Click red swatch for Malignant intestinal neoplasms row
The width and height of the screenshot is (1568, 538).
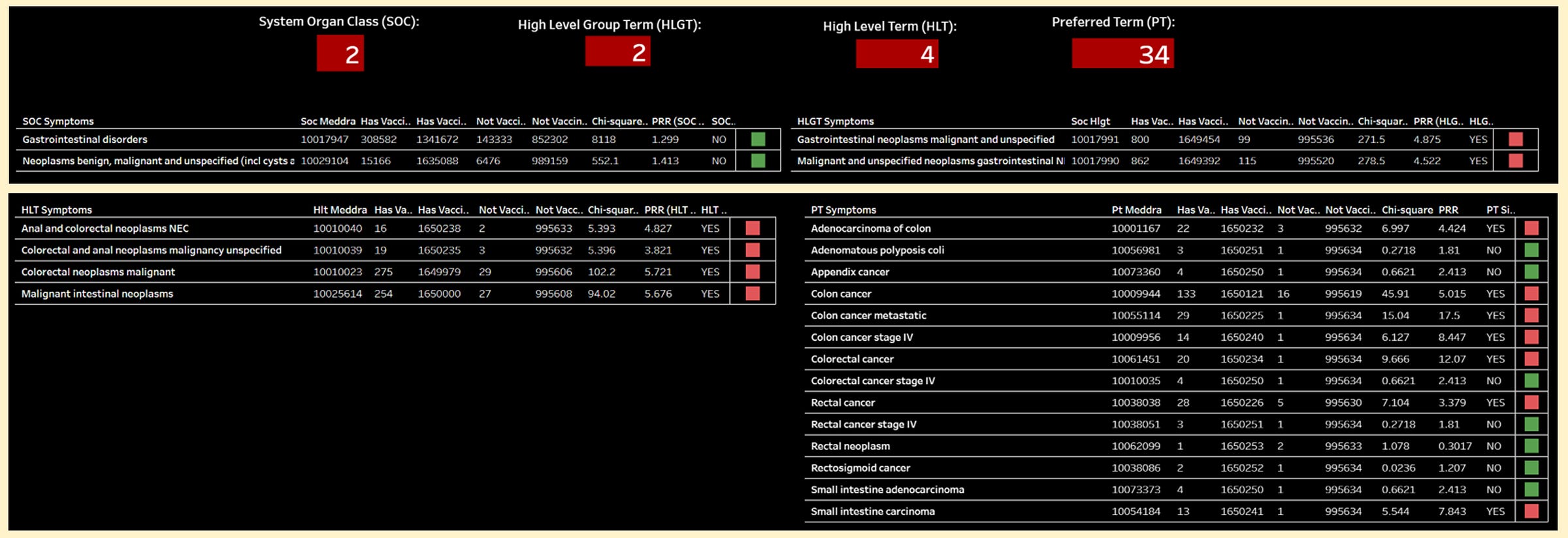point(753,293)
